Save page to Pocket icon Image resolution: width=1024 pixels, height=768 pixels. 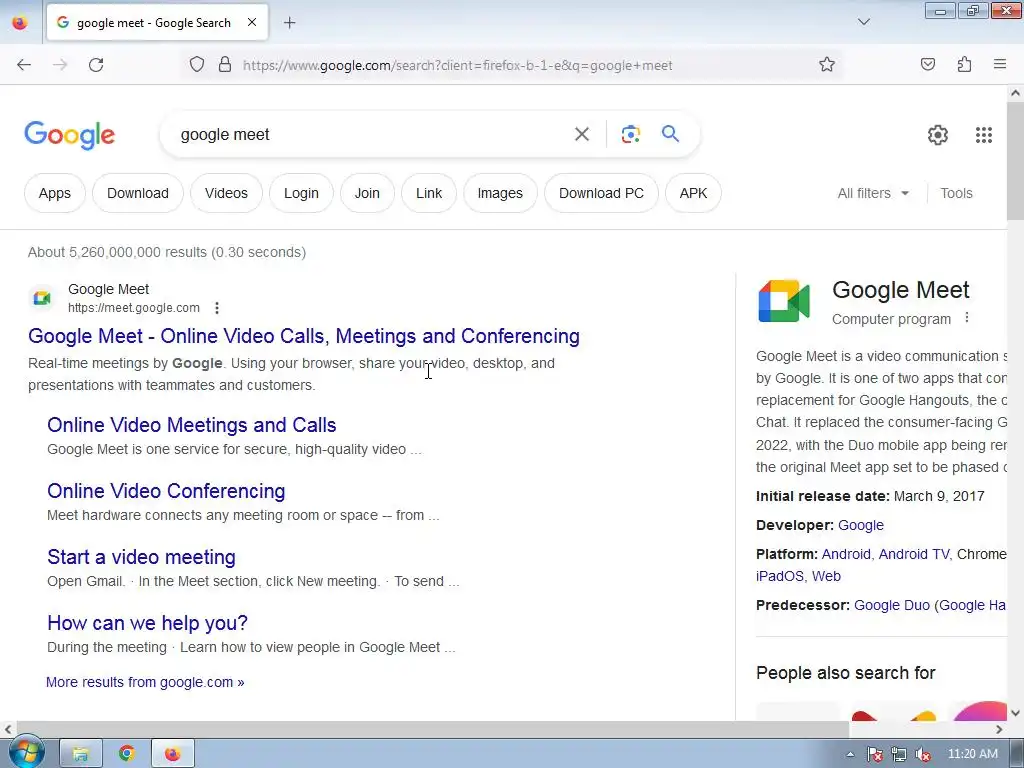click(x=927, y=65)
